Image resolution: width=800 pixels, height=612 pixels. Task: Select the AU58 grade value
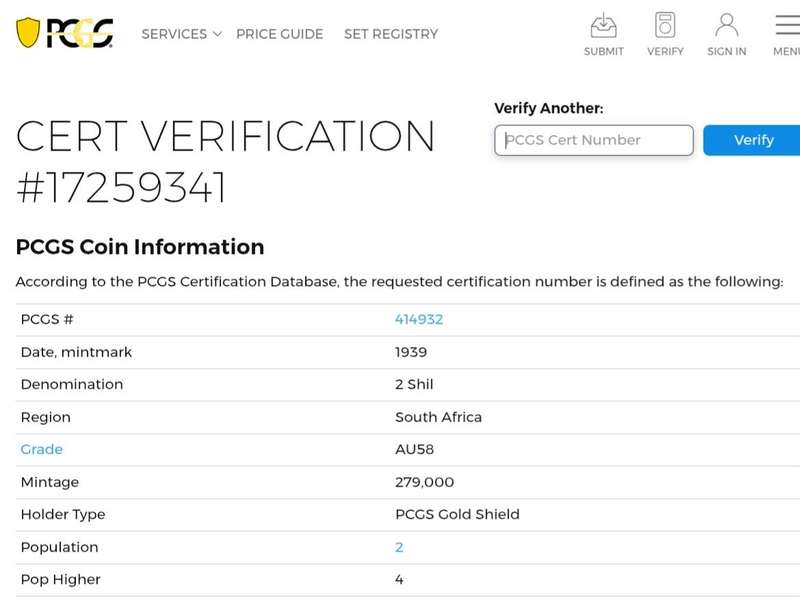point(414,449)
